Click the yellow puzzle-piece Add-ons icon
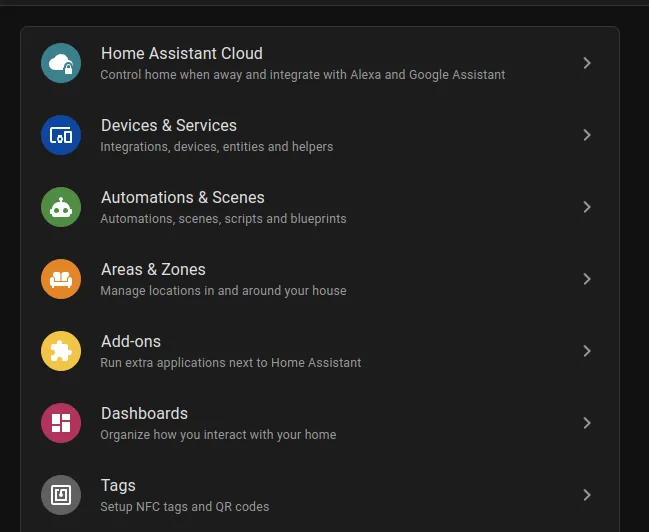The image size is (649, 532). (x=61, y=351)
